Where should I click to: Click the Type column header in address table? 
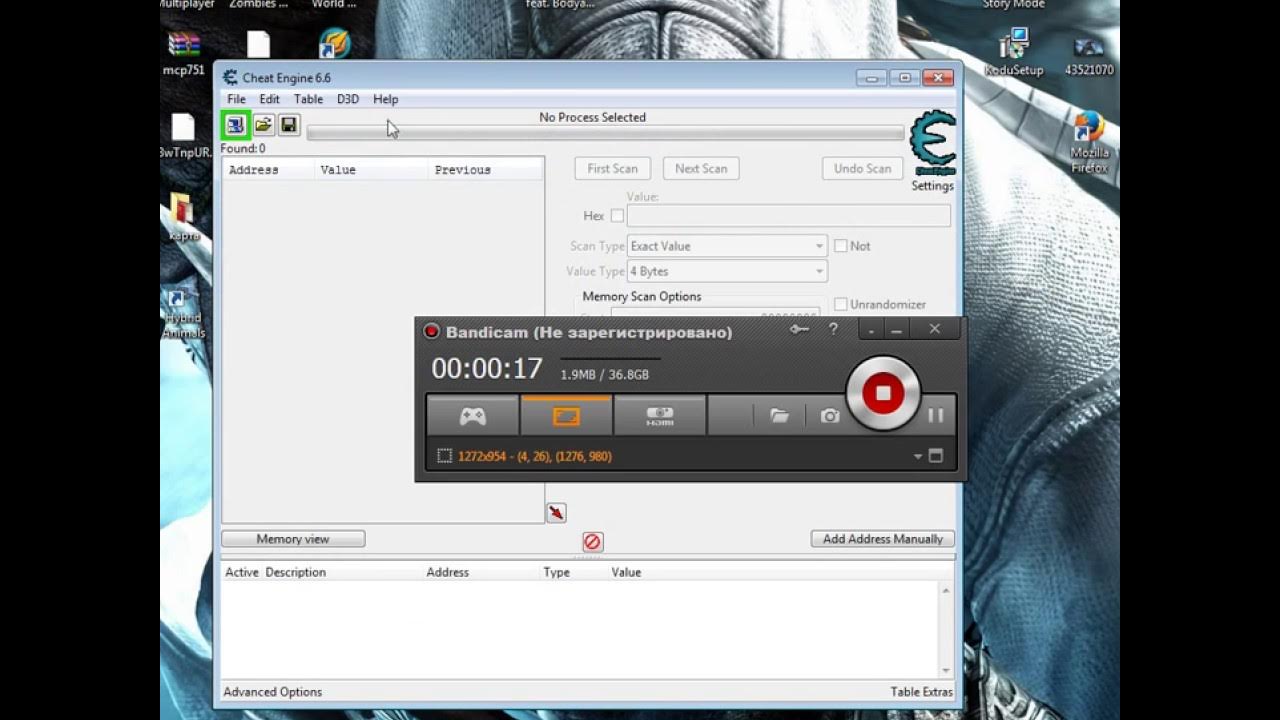[x=556, y=572]
